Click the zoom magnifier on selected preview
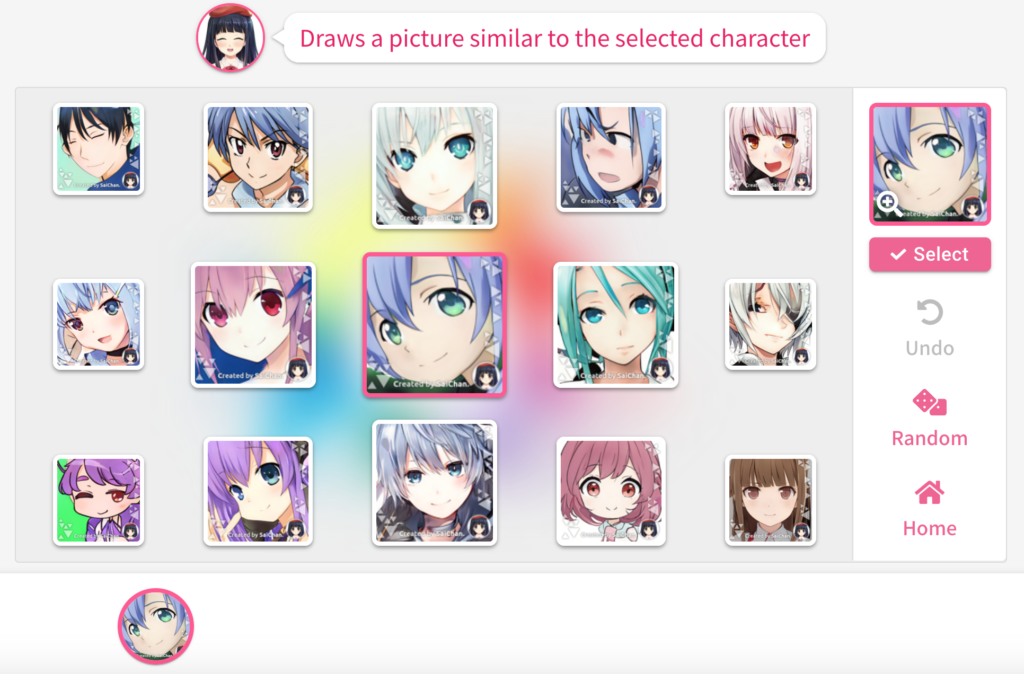This screenshot has width=1024, height=674. tap(888, 202)
